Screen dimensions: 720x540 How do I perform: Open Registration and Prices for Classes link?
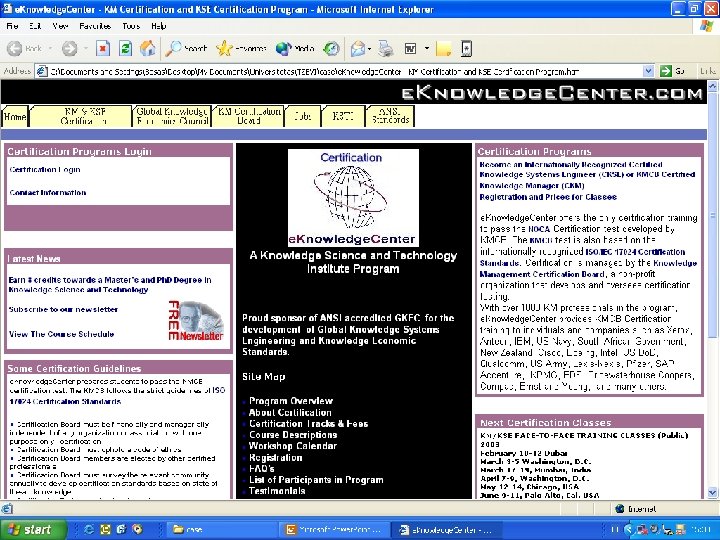[548, 197]
